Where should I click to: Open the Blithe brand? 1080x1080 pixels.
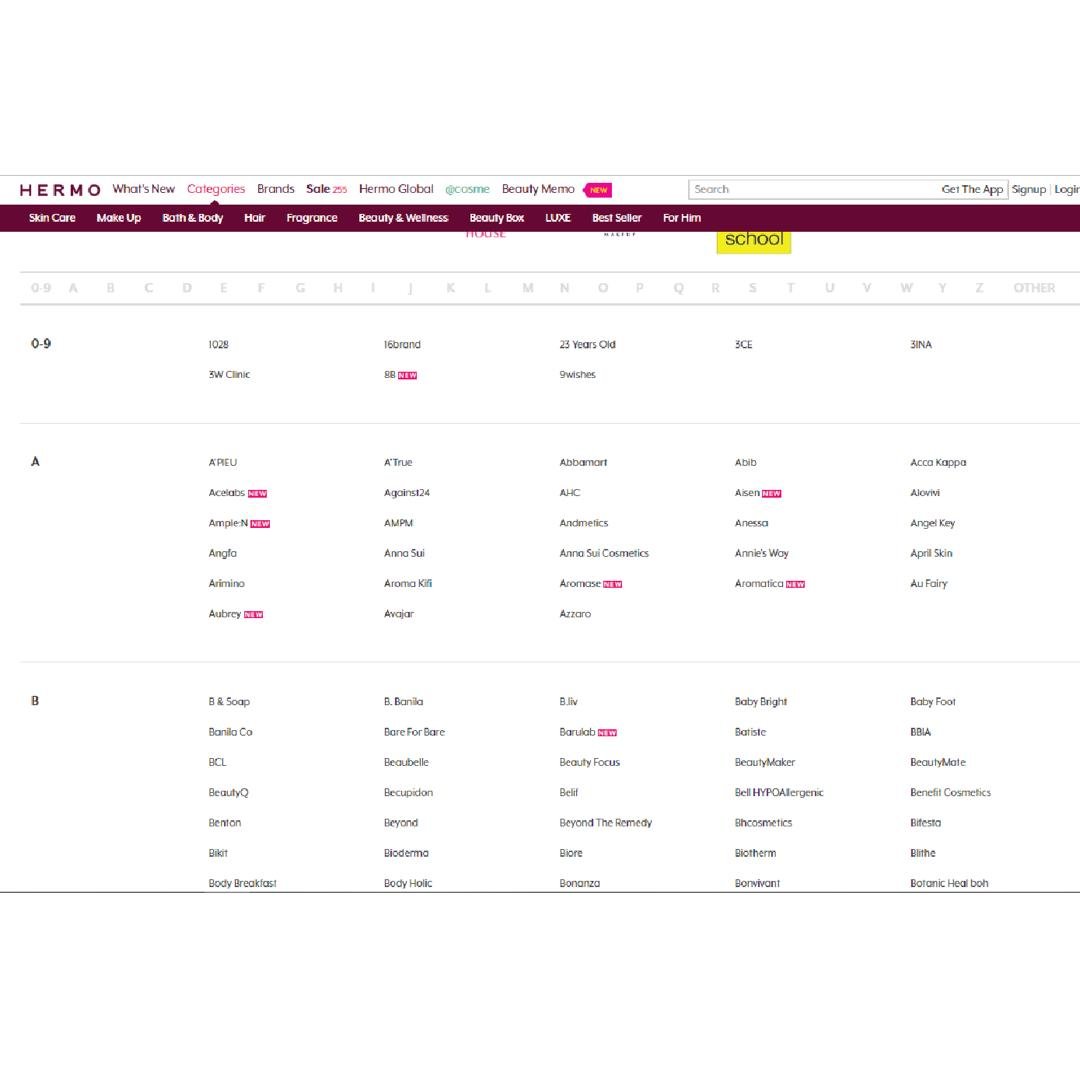(x=923, y=853)
